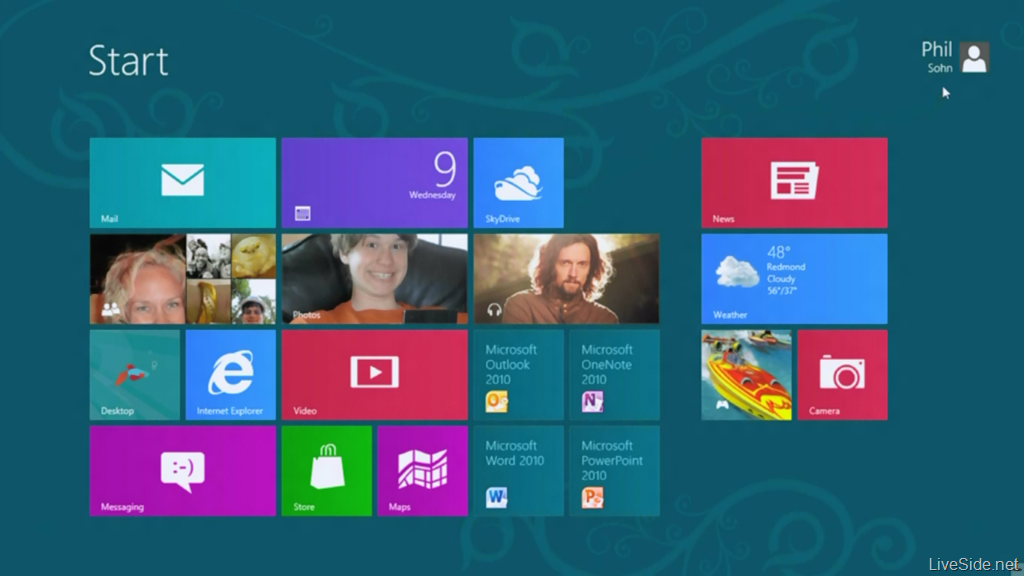This screenshot has height=576, width=1024.
Task: Launch the Video tile
Action: click(374, 375)
